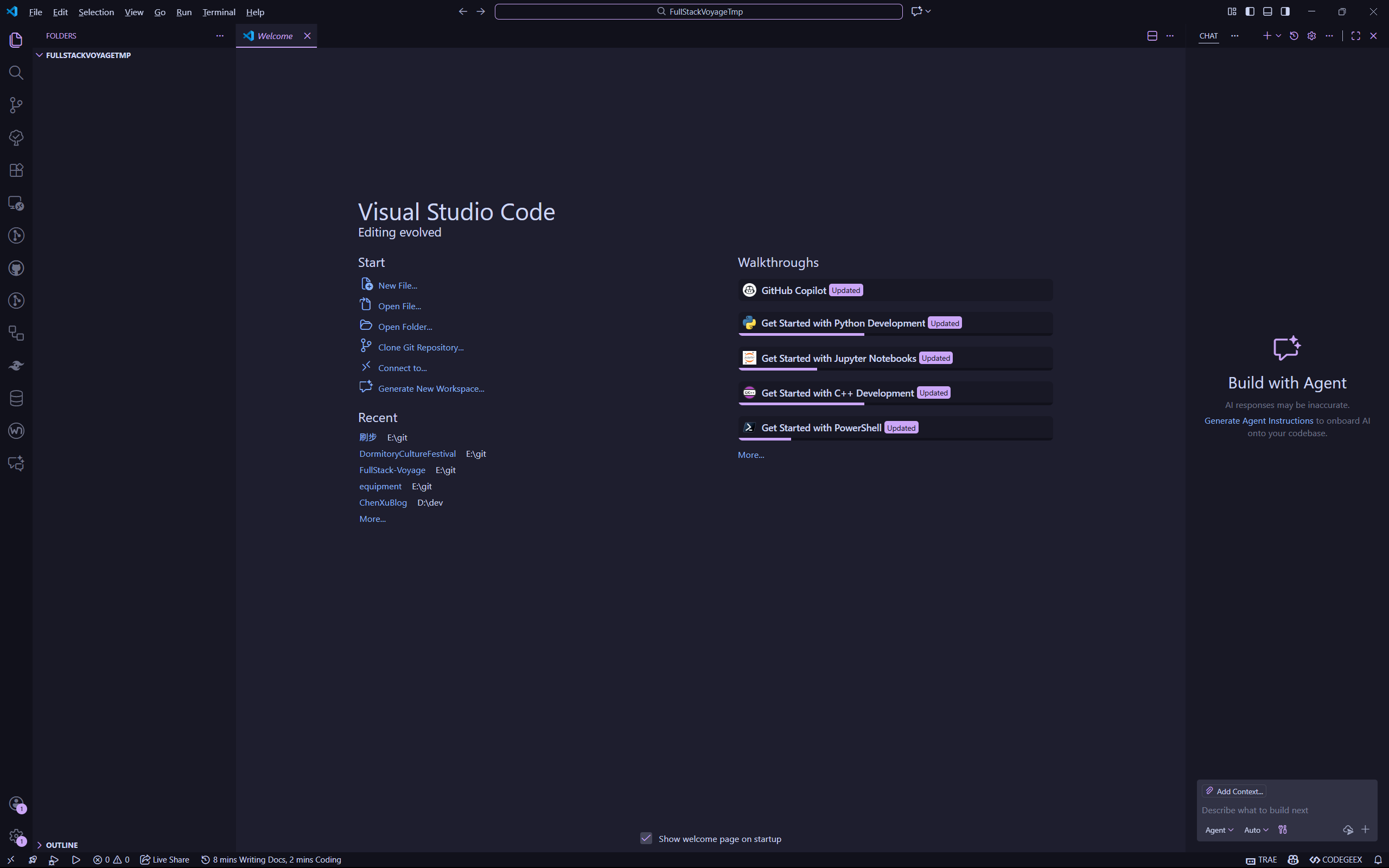Open the Source Control view
This screenshot has width=1389, height=868.
pos(16,105)
